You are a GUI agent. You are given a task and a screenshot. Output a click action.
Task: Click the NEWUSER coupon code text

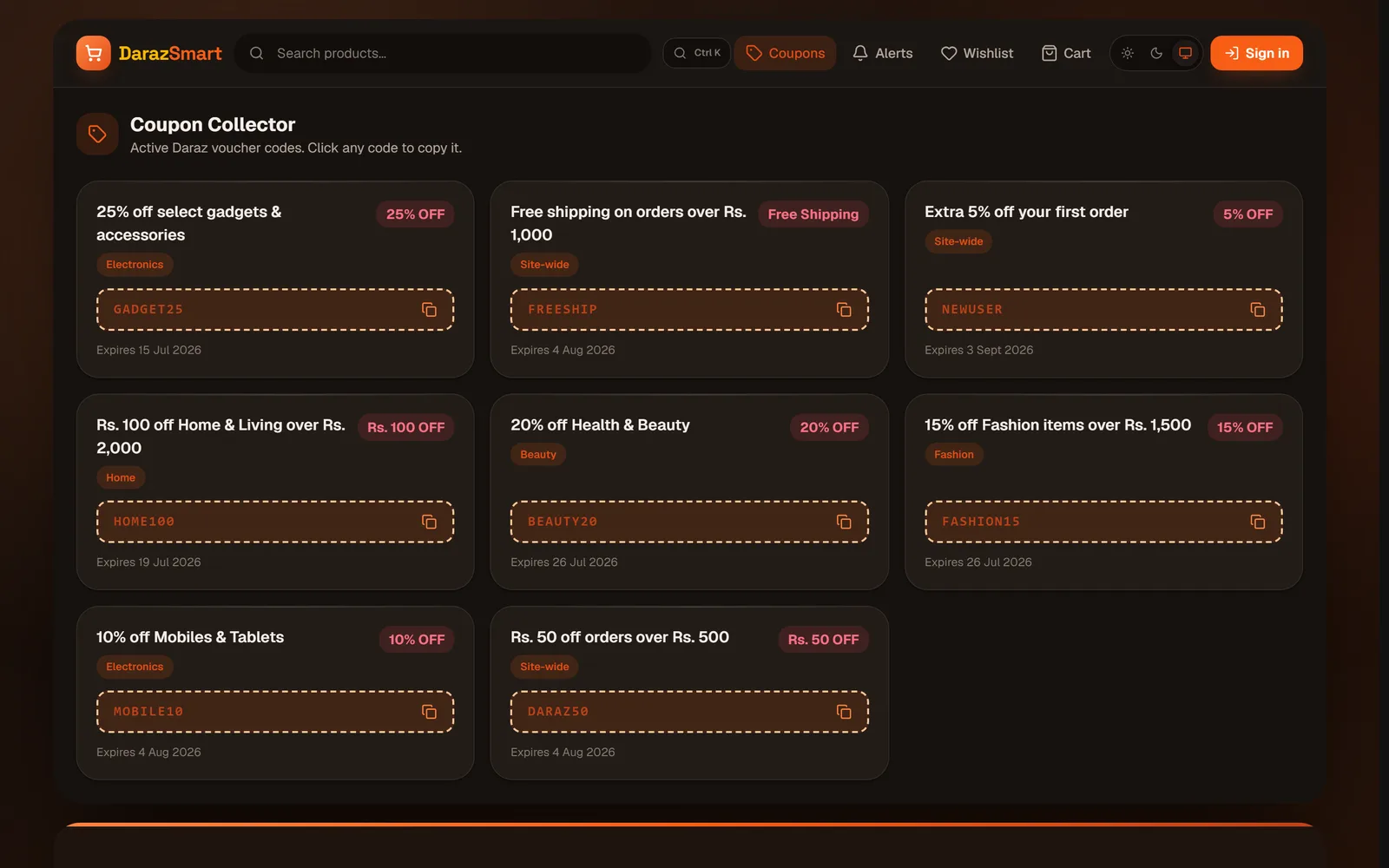point(972,310)
